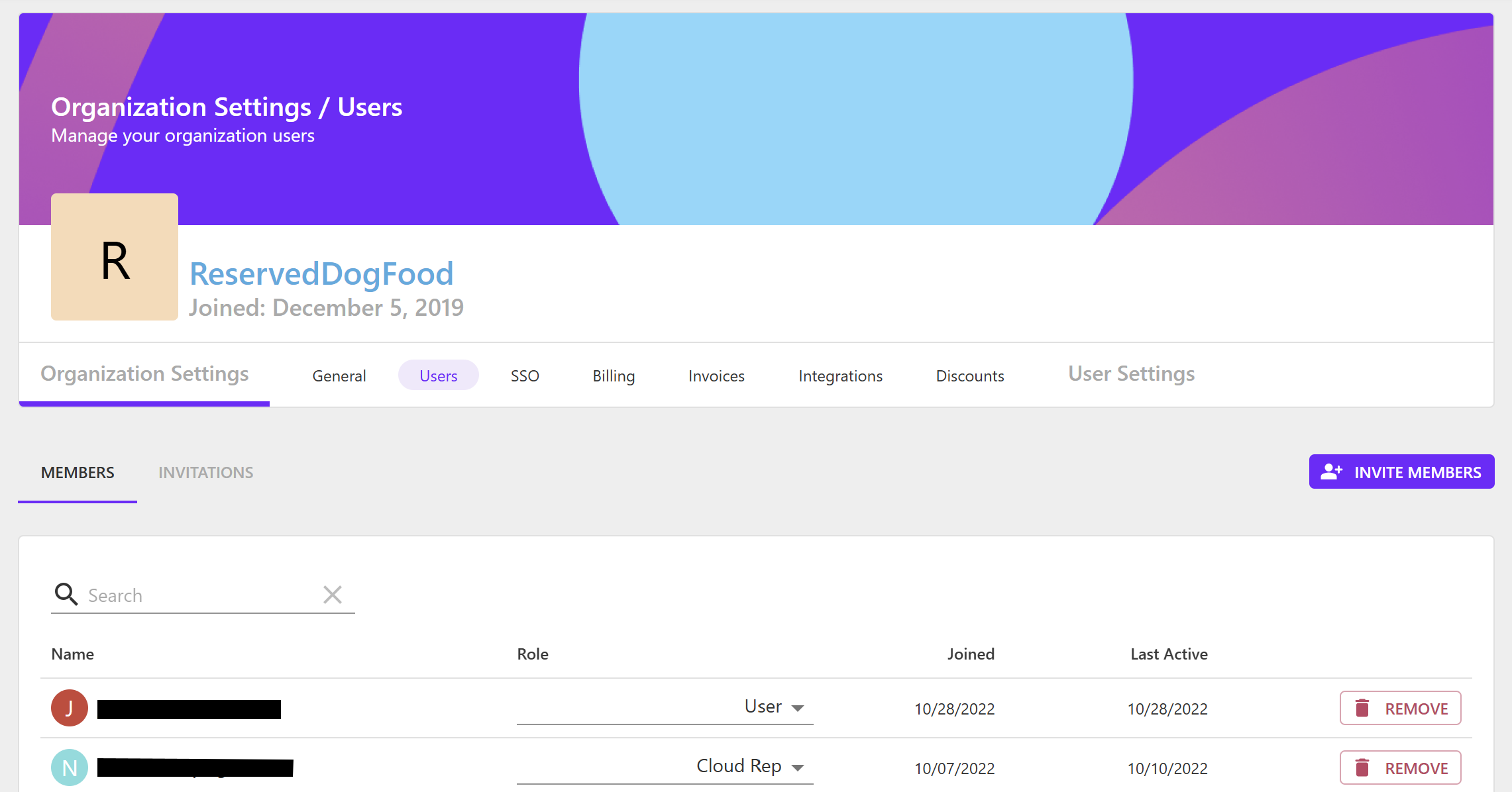
Task: Open the User role dropdown
Action: coord(665,707)
